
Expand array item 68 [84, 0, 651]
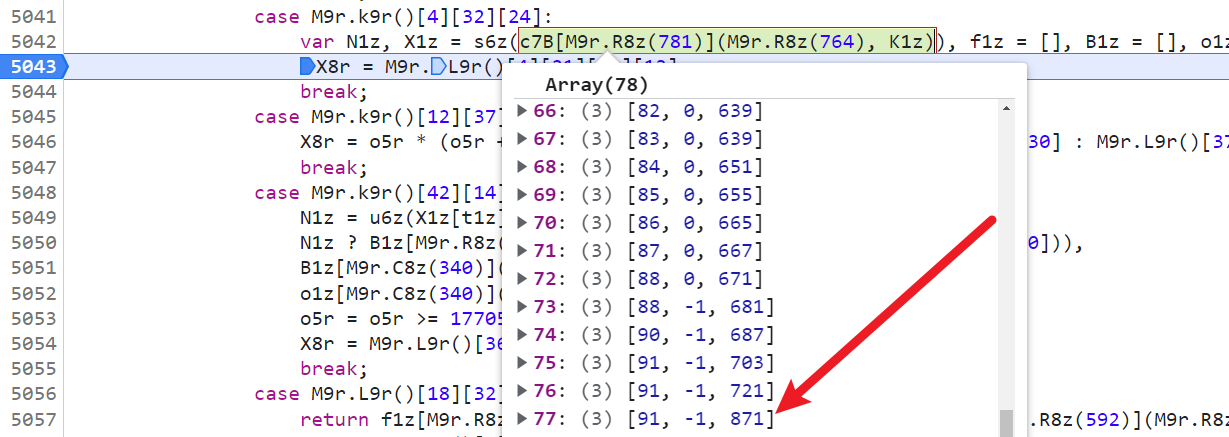point(523,166)
